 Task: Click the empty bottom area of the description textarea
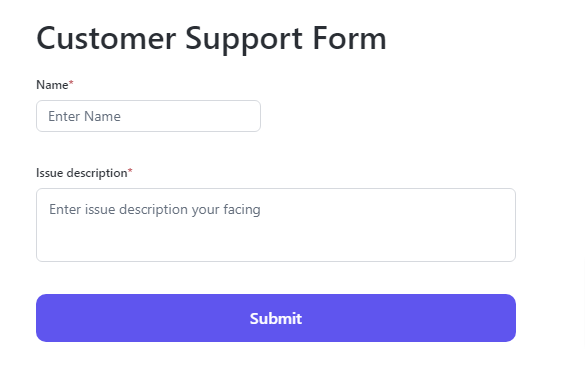[276, 244]
